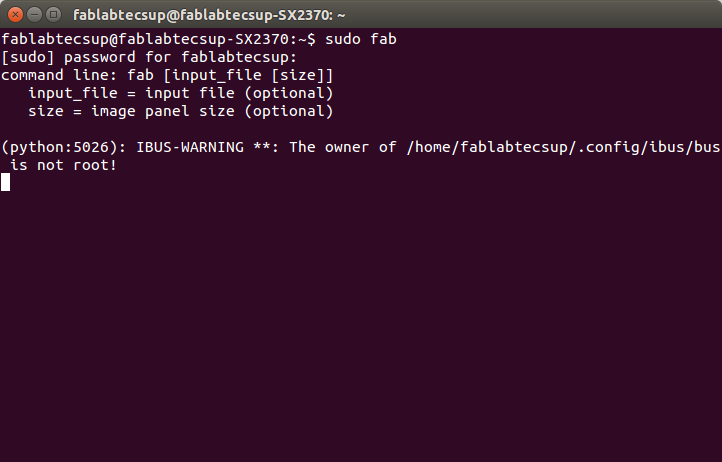The width and height of the screenshot is (722, 462).
Task: Click the "is not root!" text
Action: pos(64,165)
